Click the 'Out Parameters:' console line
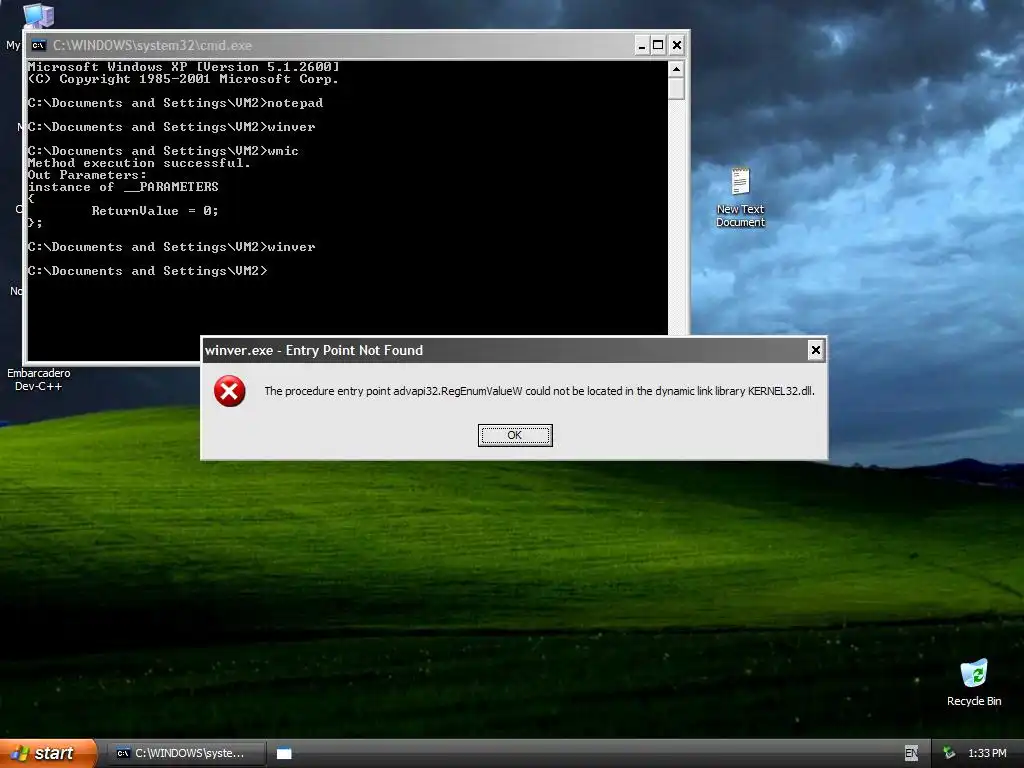The height and width of the screenshot is (768, 1024). click(x=87, y=175)
